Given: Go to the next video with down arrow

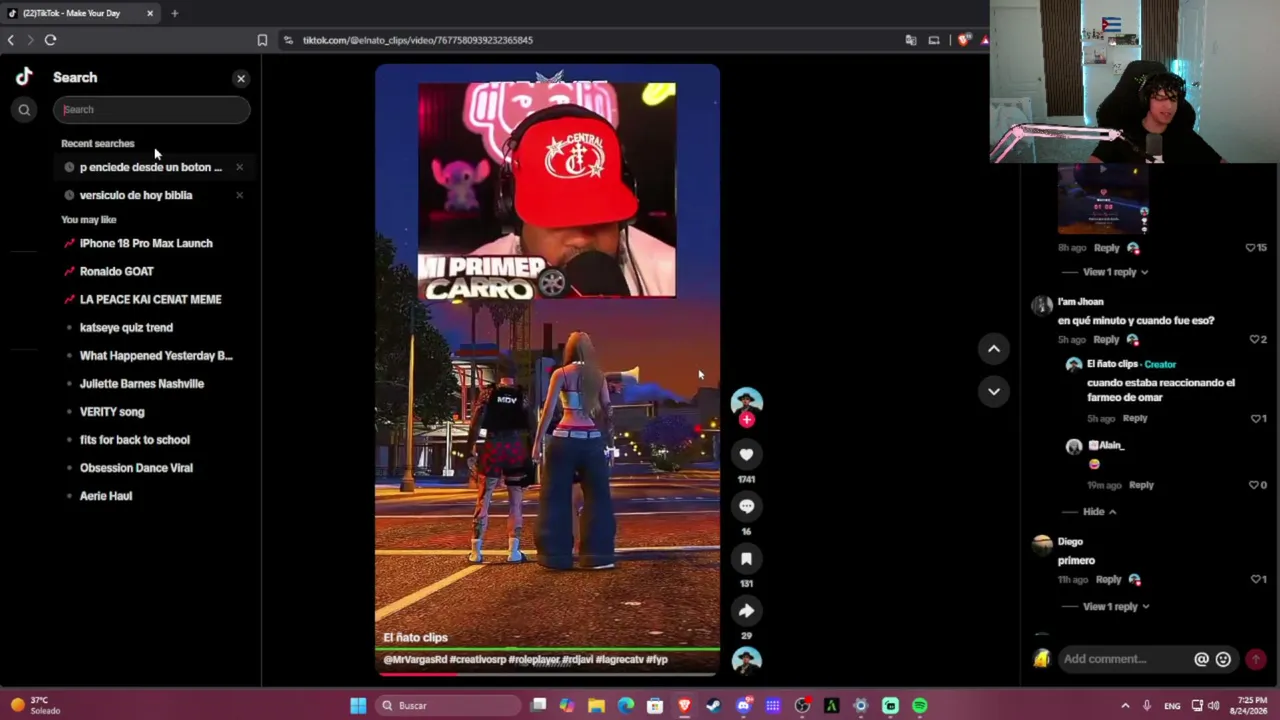Looking at the screenshot, I should coord(994,391).
